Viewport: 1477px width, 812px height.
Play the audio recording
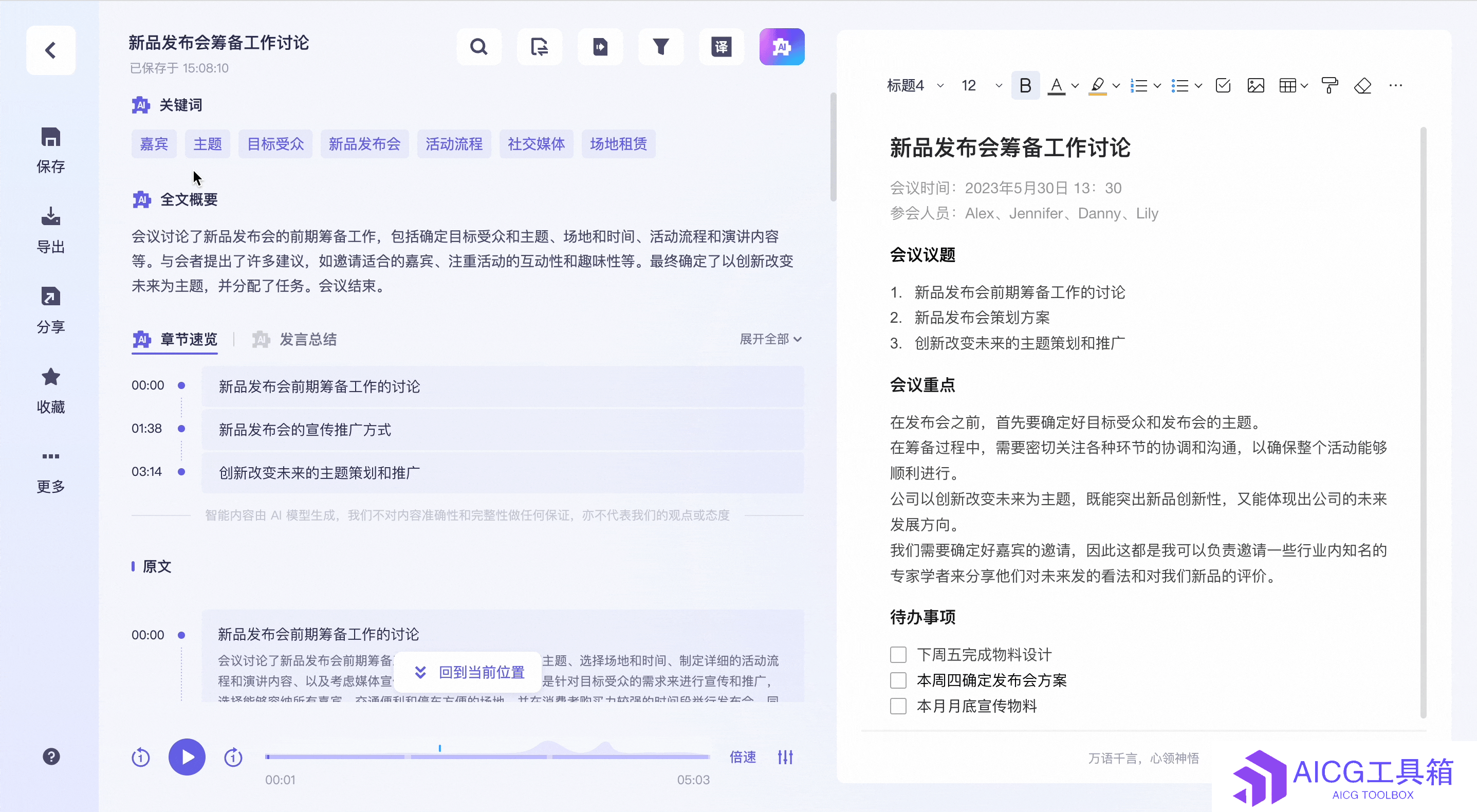click(x=187, y=757)
